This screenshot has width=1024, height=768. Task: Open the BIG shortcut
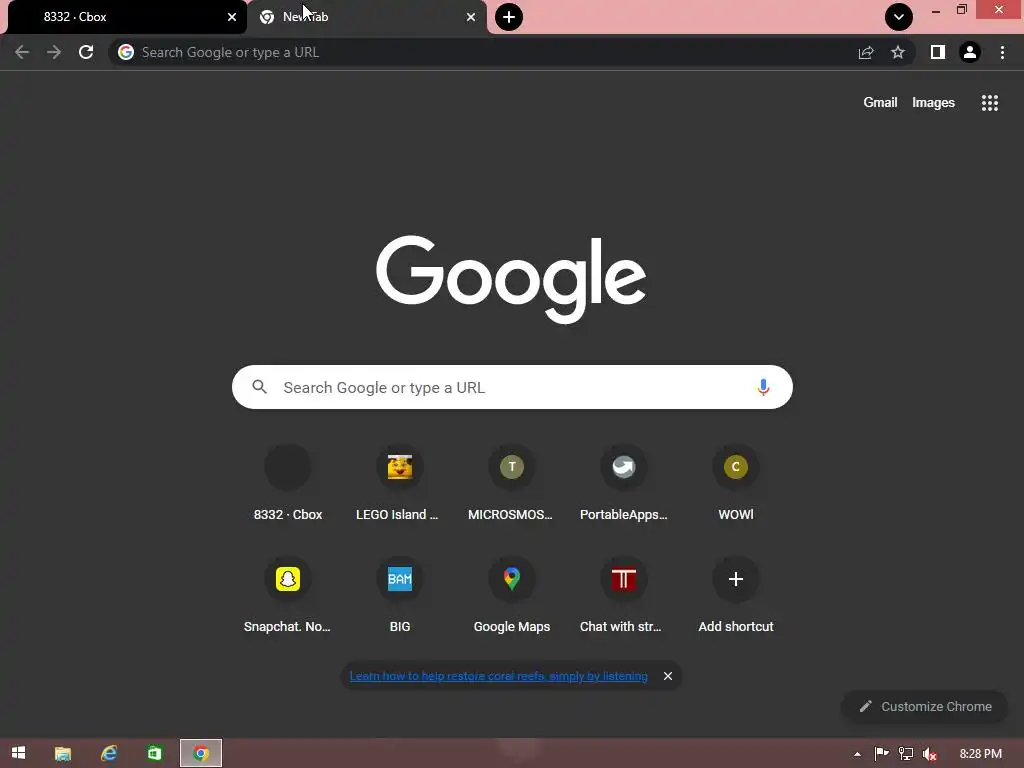pos(400,595)
